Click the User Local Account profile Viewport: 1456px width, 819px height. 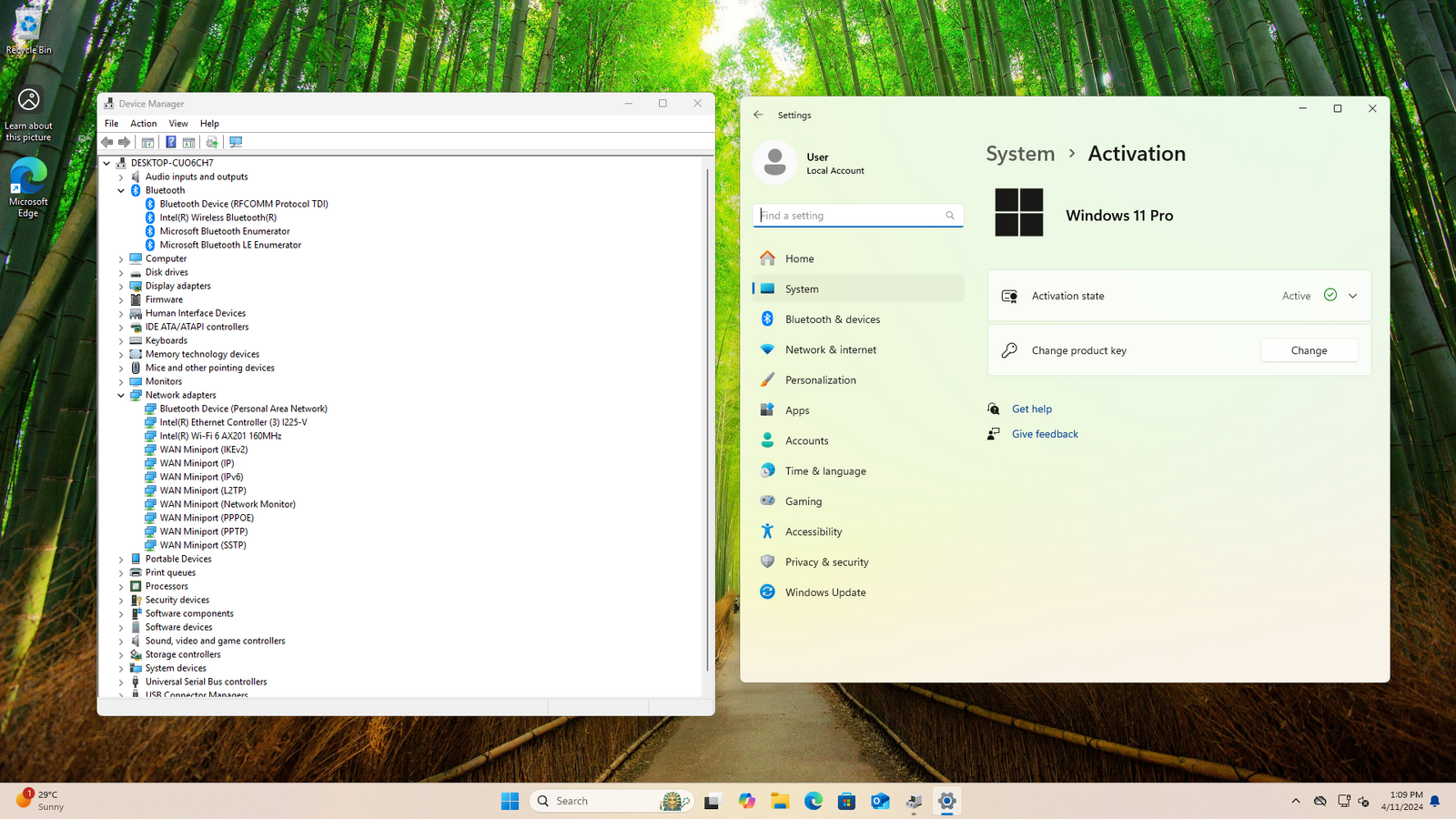tap(810, 163)
